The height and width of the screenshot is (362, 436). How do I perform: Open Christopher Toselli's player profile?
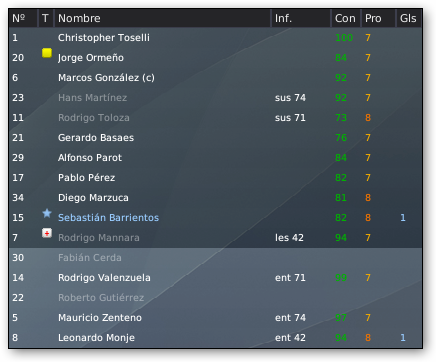click(104, 38)
